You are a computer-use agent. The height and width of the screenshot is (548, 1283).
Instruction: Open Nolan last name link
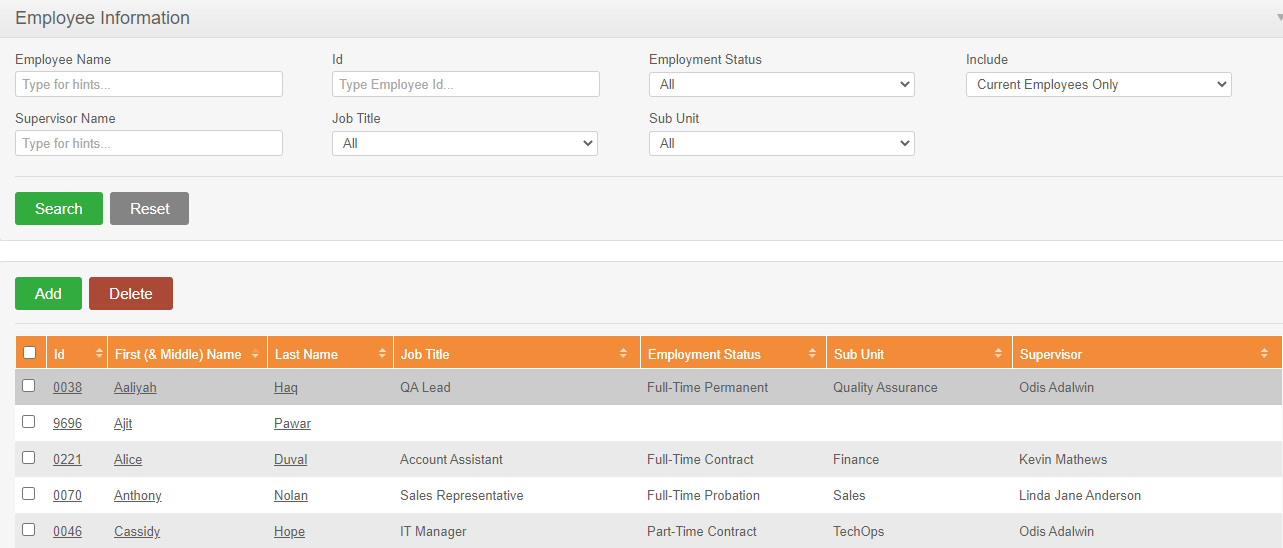[291, 496]
